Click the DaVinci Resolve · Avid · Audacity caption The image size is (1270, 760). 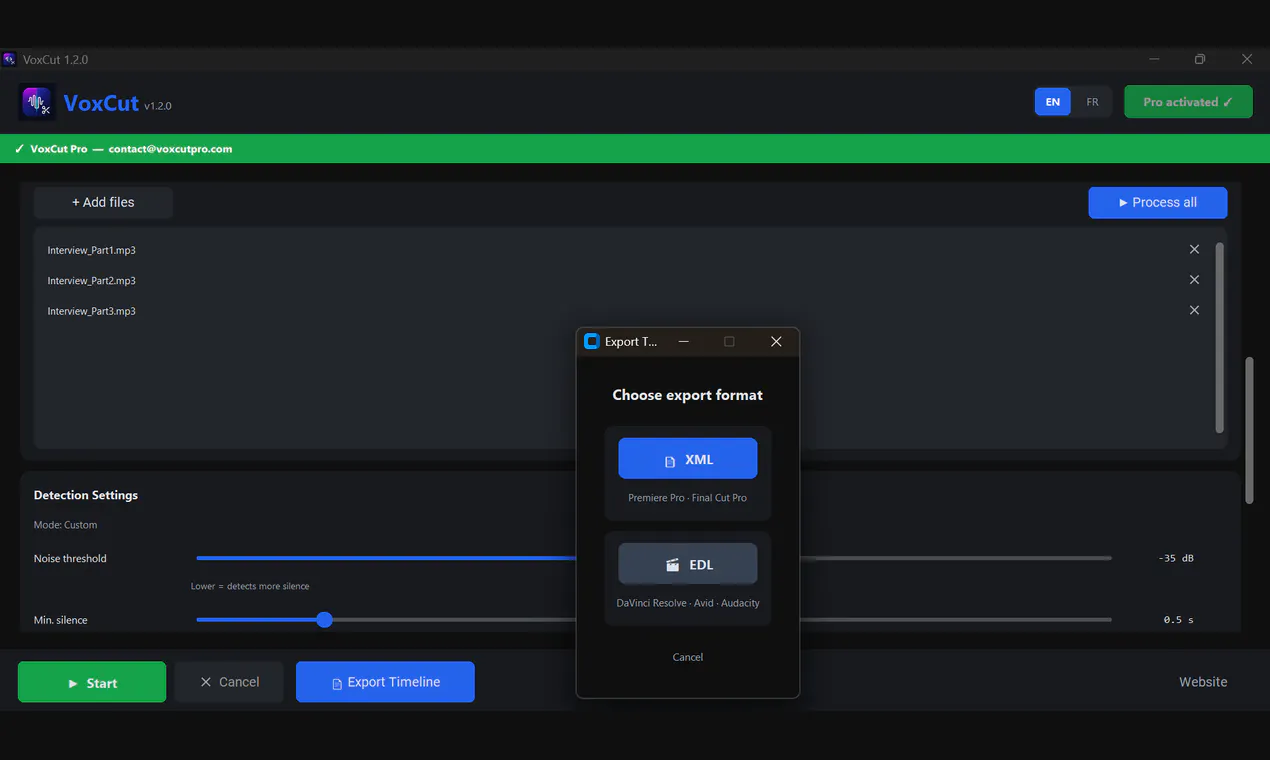(688, 603)
